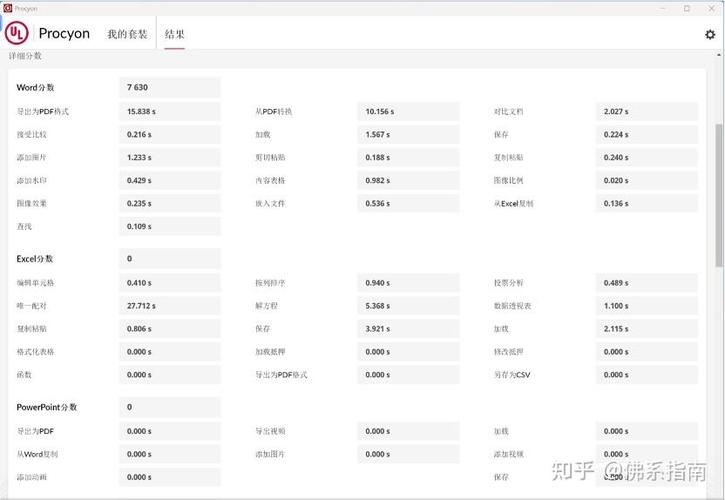
Task: Select the 27.712 s value
Action: pyautogui.click(x=170, y=306)
